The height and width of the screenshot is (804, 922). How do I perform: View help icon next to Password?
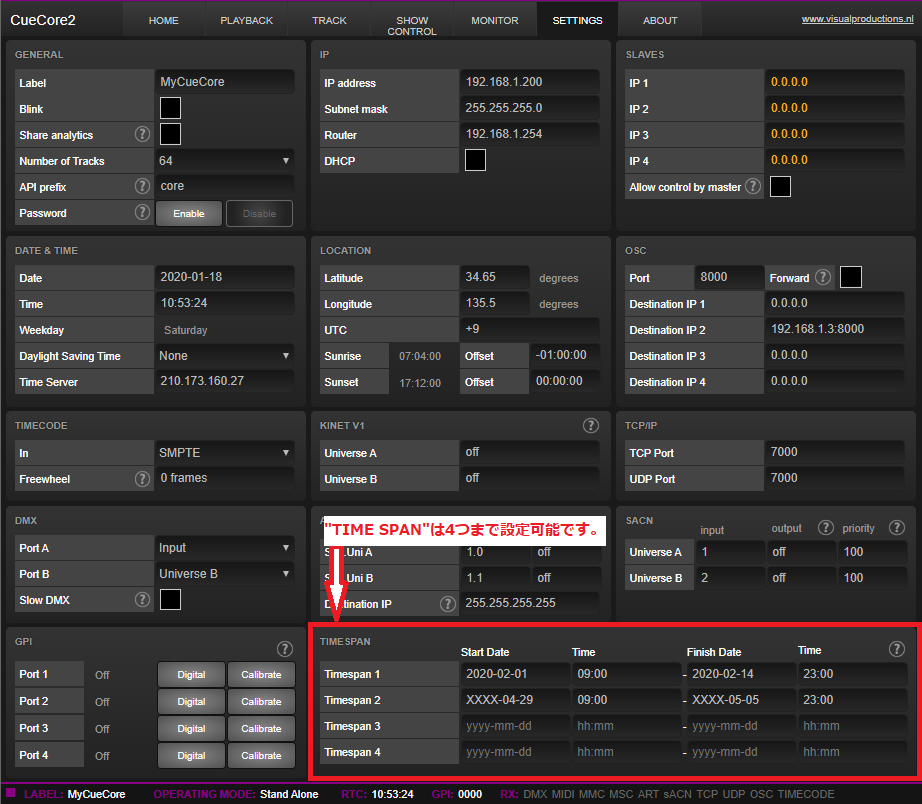pyautogui.click(x=142, y=212)
